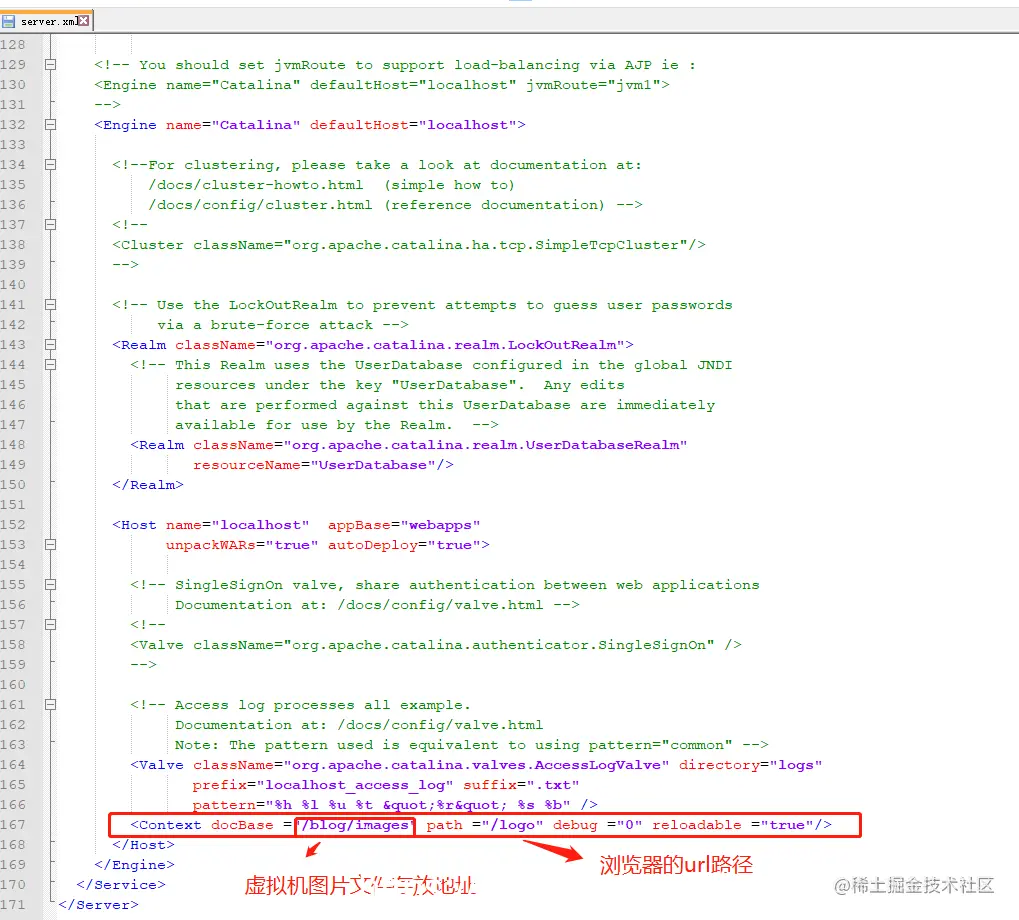The width and height of the screenshot is (1019, 920).
Task: Click directory="logs" attribute text
Action: 751,765
